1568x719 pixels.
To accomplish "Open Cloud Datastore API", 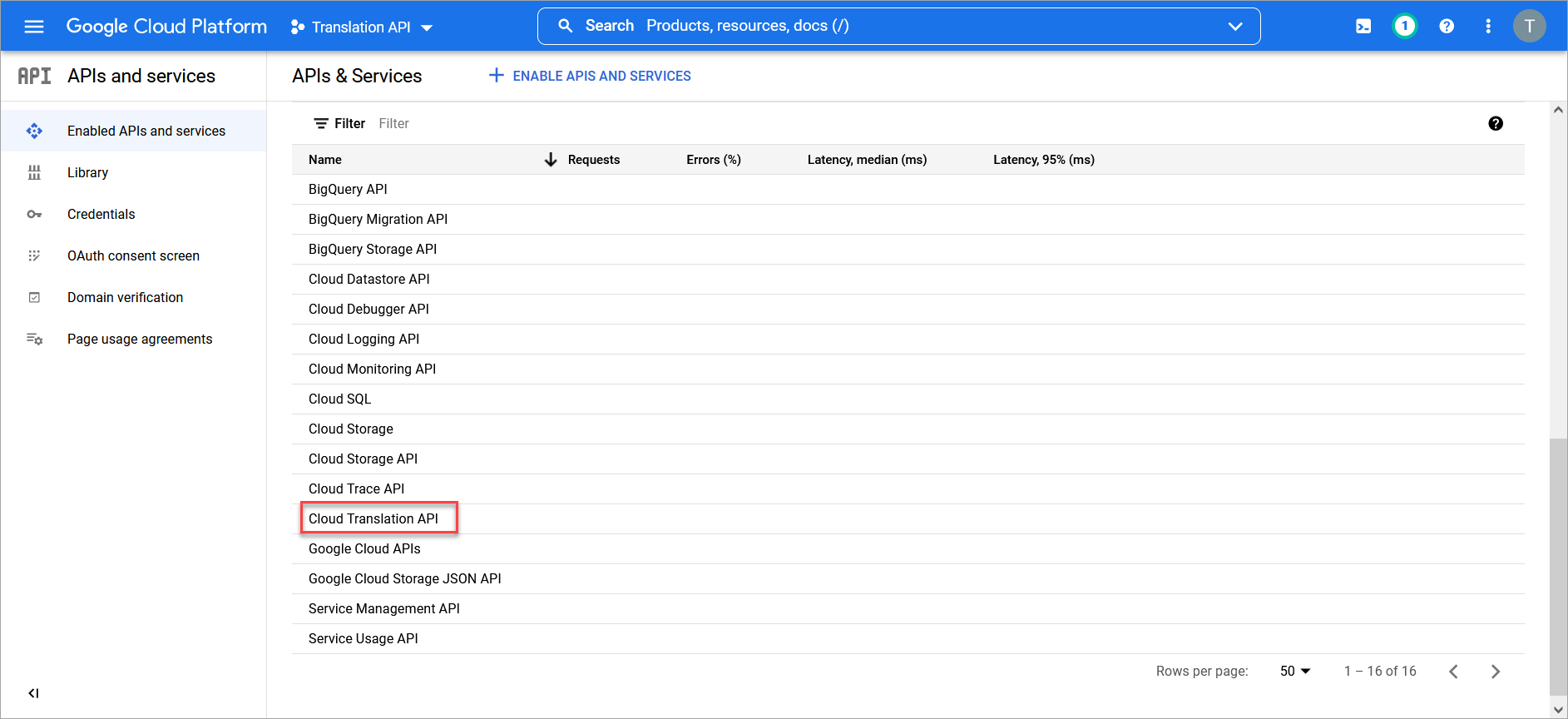I will pos(369,279).
